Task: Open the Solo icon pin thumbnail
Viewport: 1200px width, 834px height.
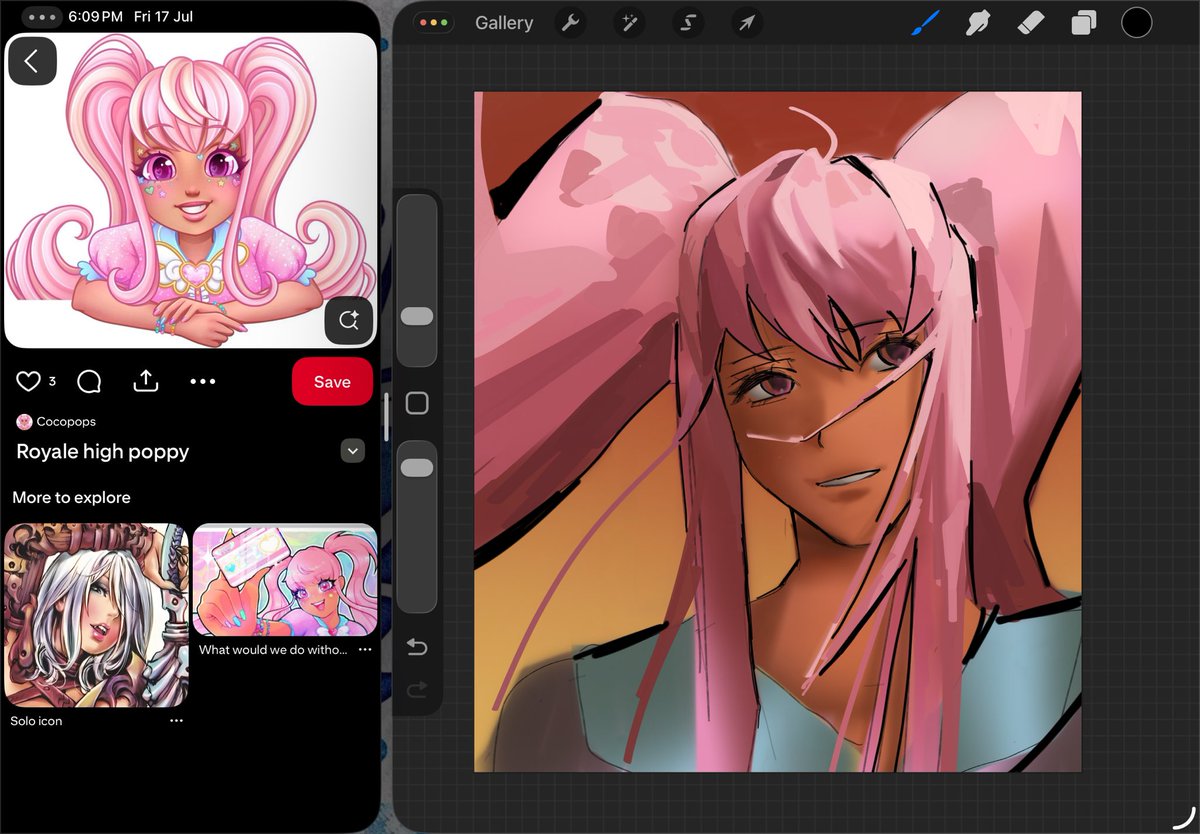Action: (96, 615)
